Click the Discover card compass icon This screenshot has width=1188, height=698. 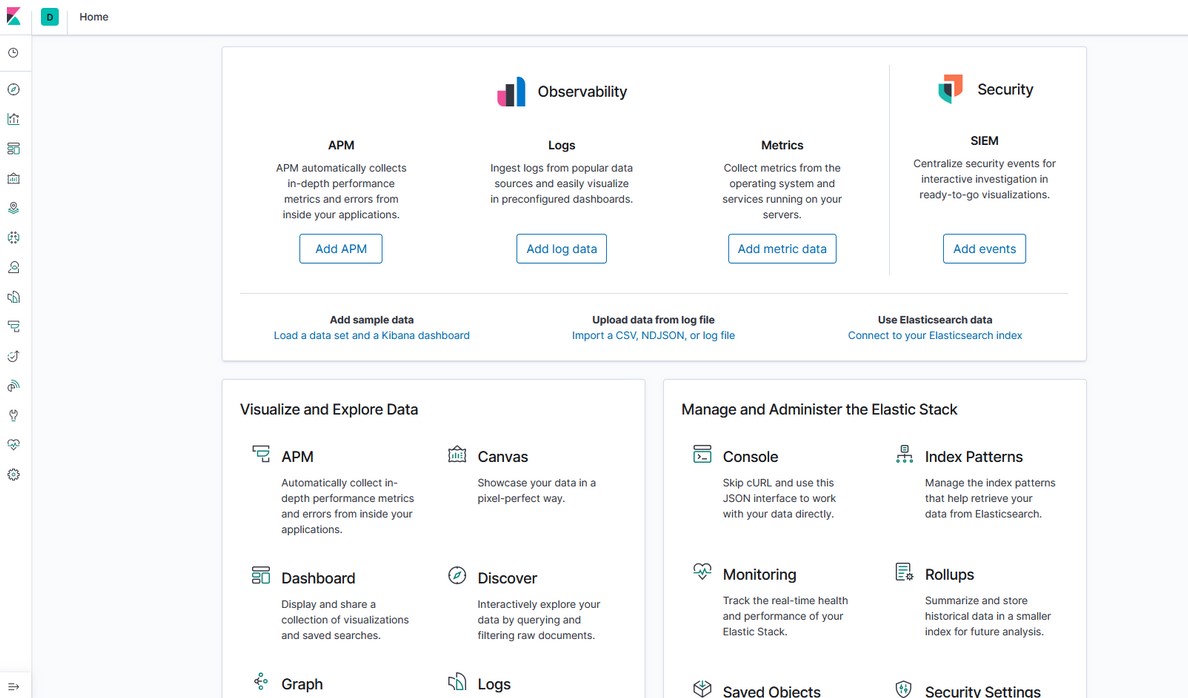tap(457, 575)
